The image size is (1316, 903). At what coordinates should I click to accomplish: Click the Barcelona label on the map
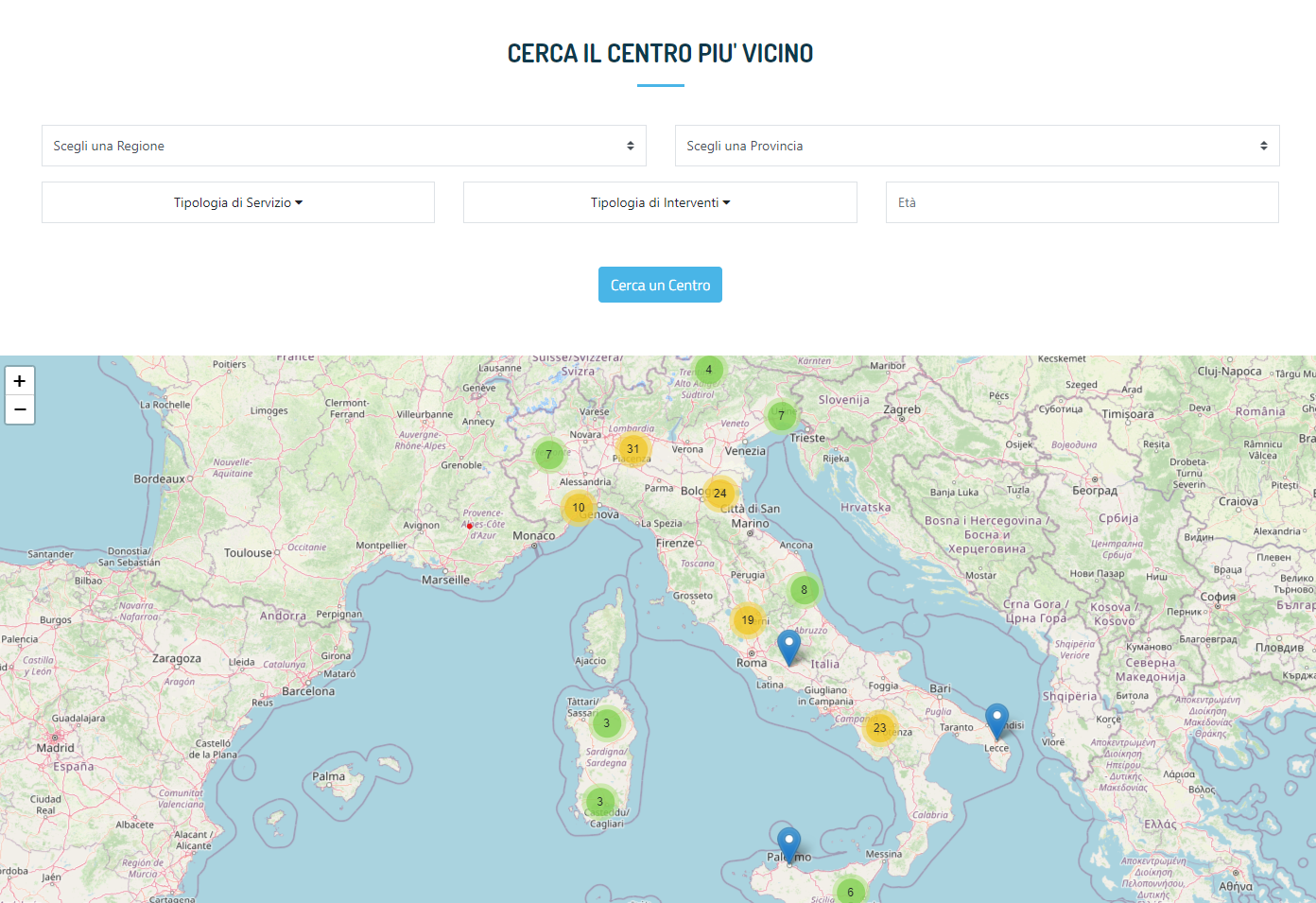308,691
